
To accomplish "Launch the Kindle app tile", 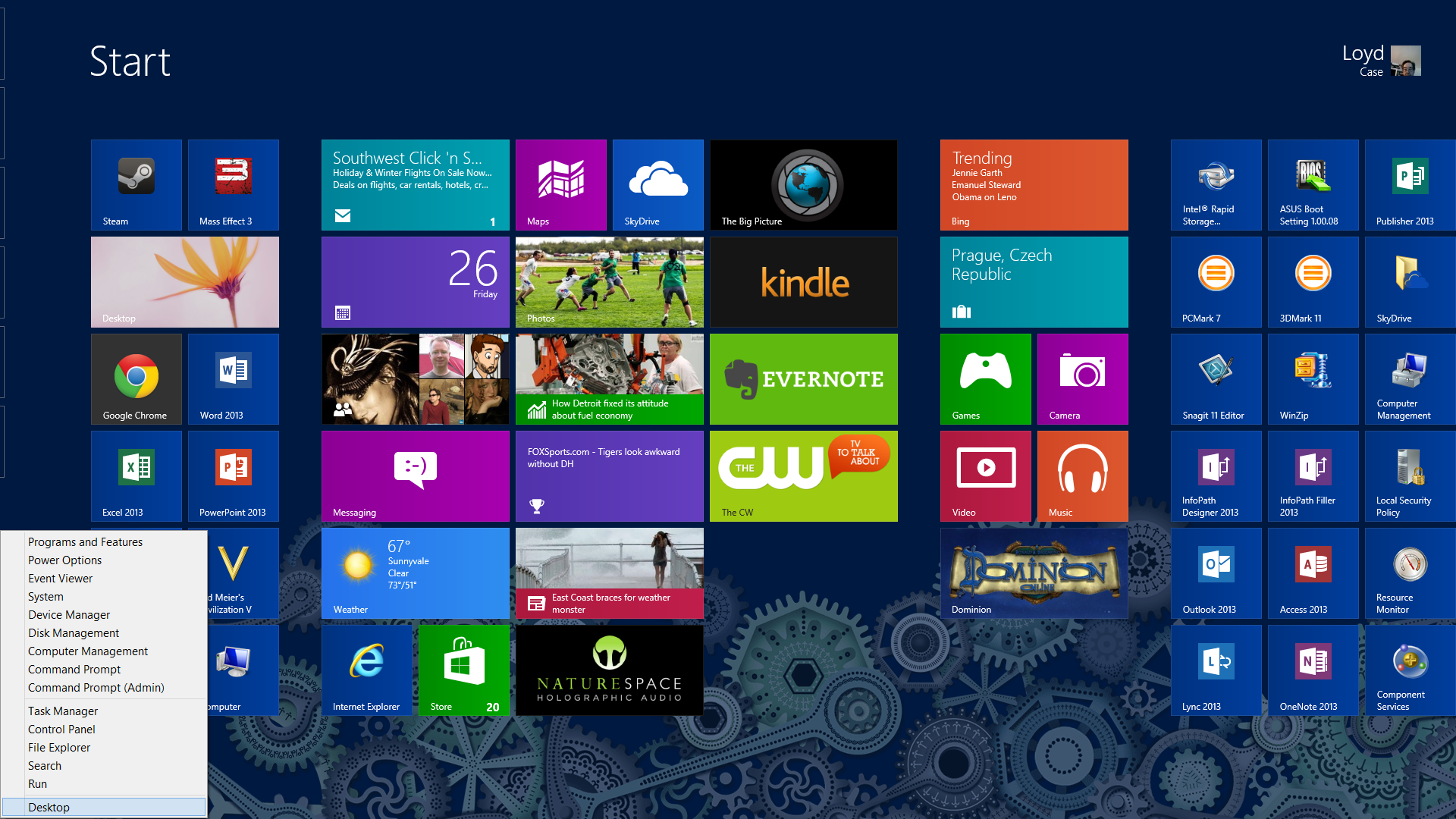I will click(x=803, y=281).
